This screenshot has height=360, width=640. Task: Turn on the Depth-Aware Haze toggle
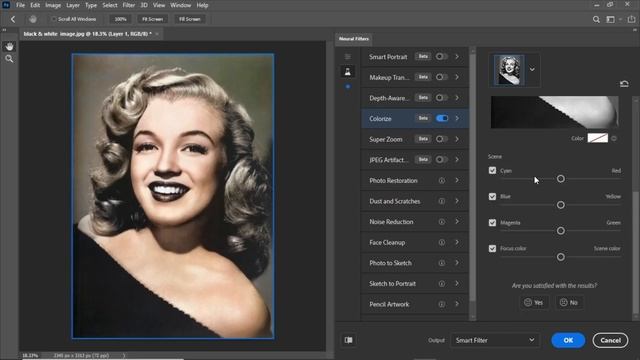[442, 98]
